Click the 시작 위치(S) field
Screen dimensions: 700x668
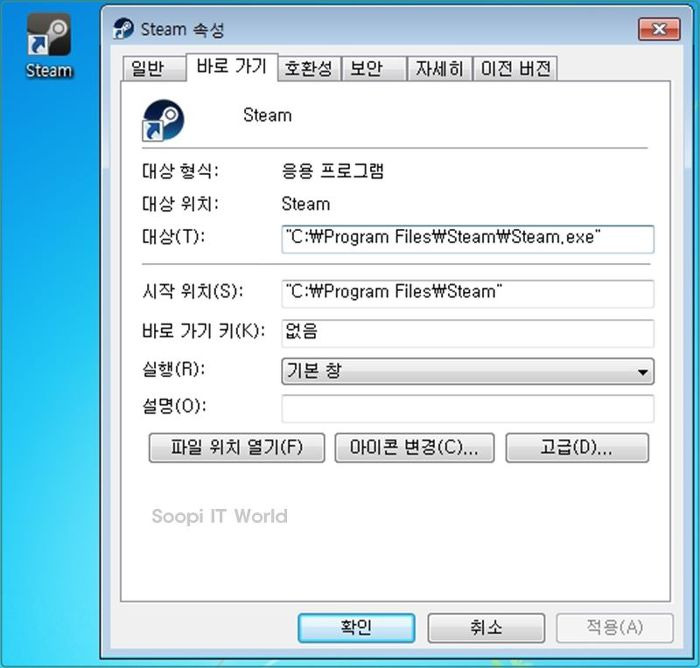[467, 293]
